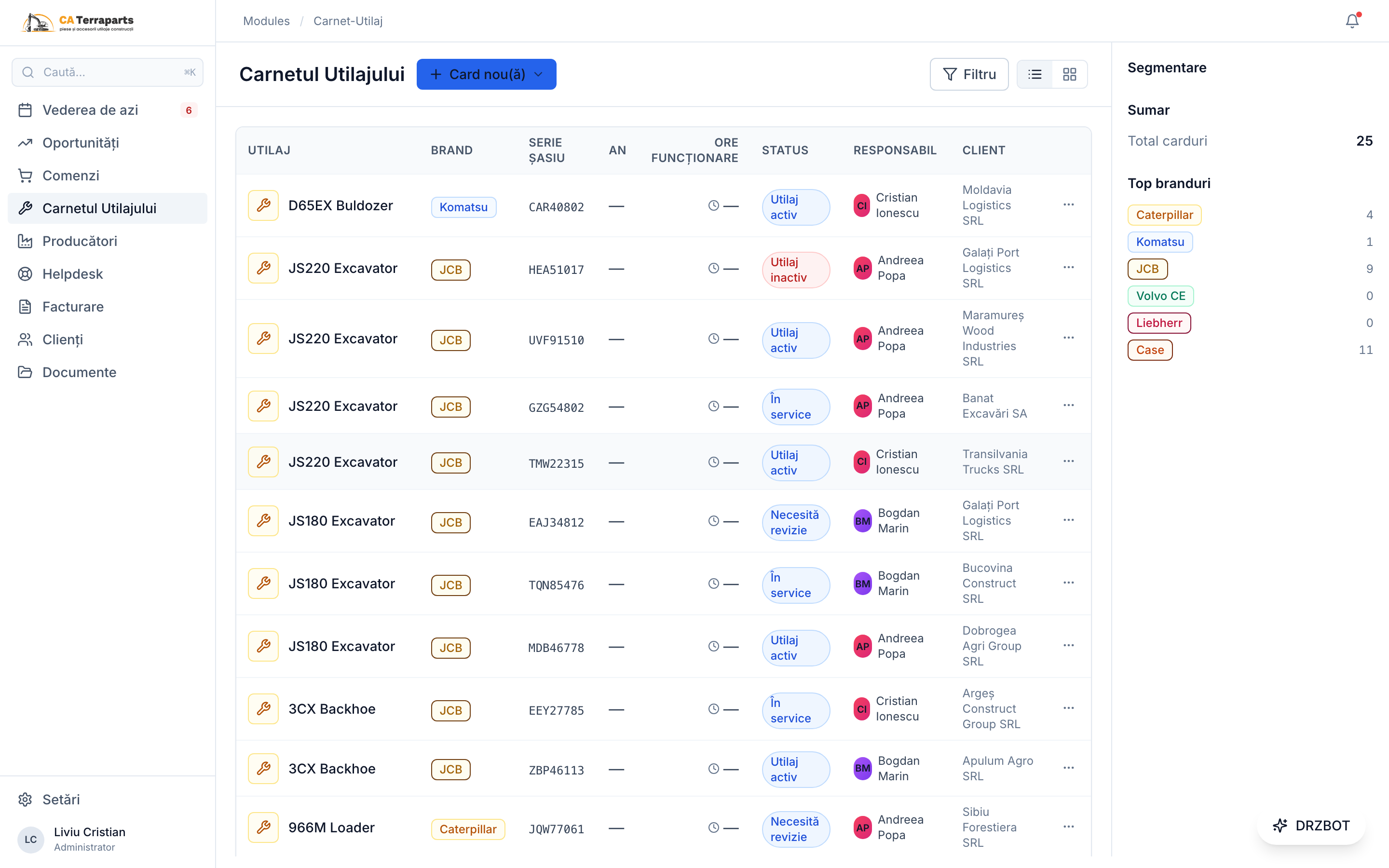The image size is (1389, 868).
Task: Select Carnetul Utilajului in sidebar
Action: [108, 208]
